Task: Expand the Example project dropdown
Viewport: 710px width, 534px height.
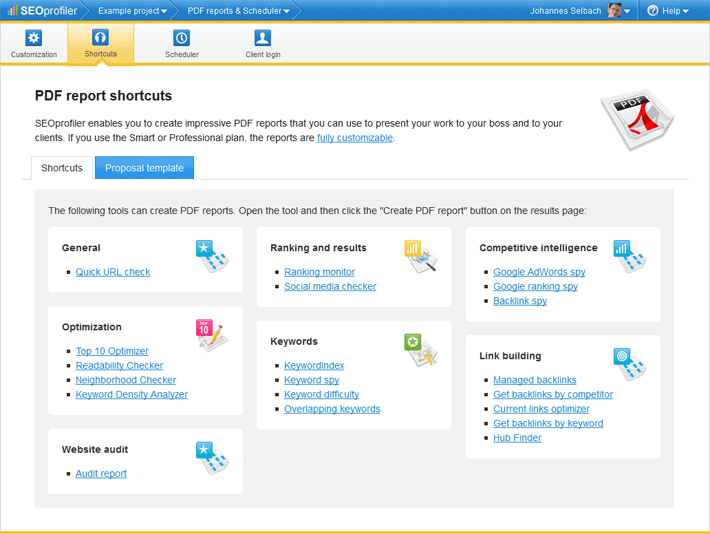Action: coord(132,11)
